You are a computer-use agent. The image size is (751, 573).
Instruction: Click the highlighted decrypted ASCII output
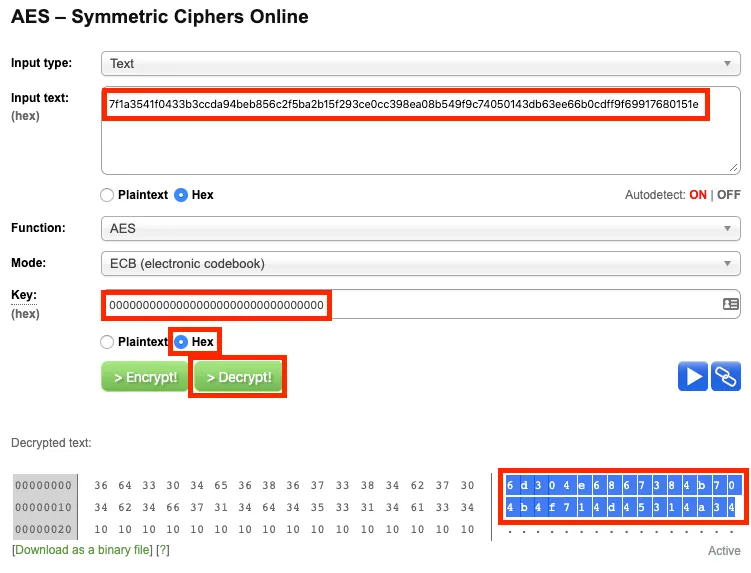[x=621, y=496]
